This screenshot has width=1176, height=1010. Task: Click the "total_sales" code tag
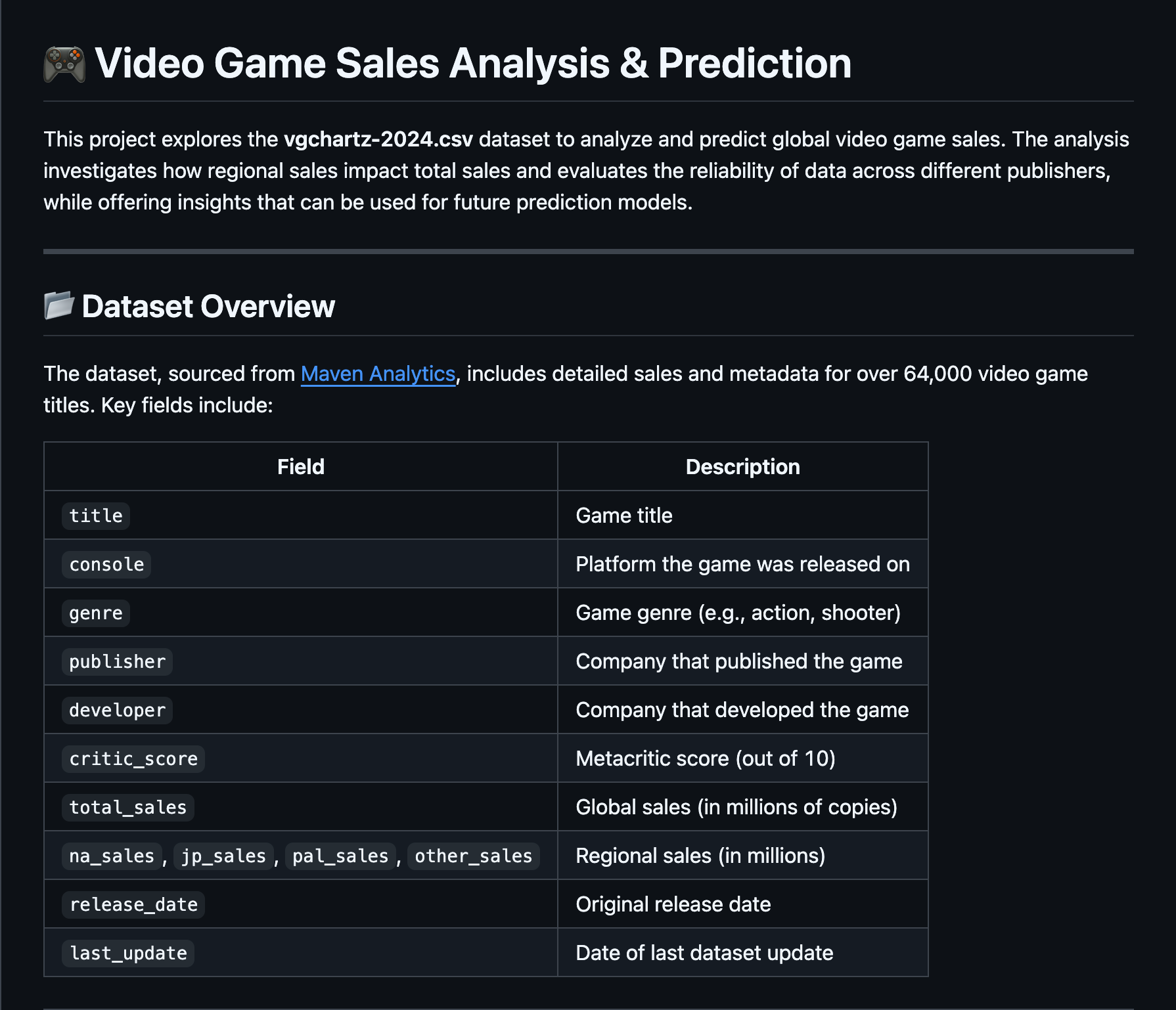pos(128,807)
